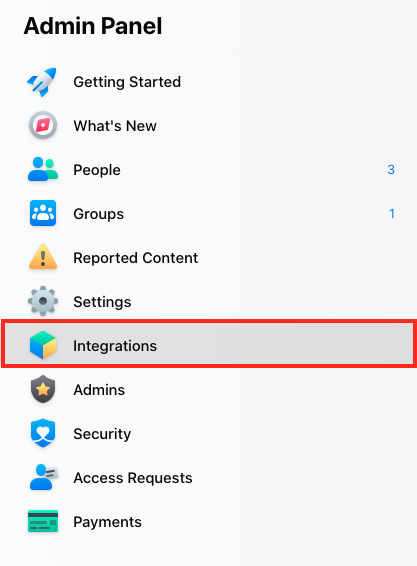Select the highlighted Integrations row
The width and height of the screenshot is (417, 566).
209,344
